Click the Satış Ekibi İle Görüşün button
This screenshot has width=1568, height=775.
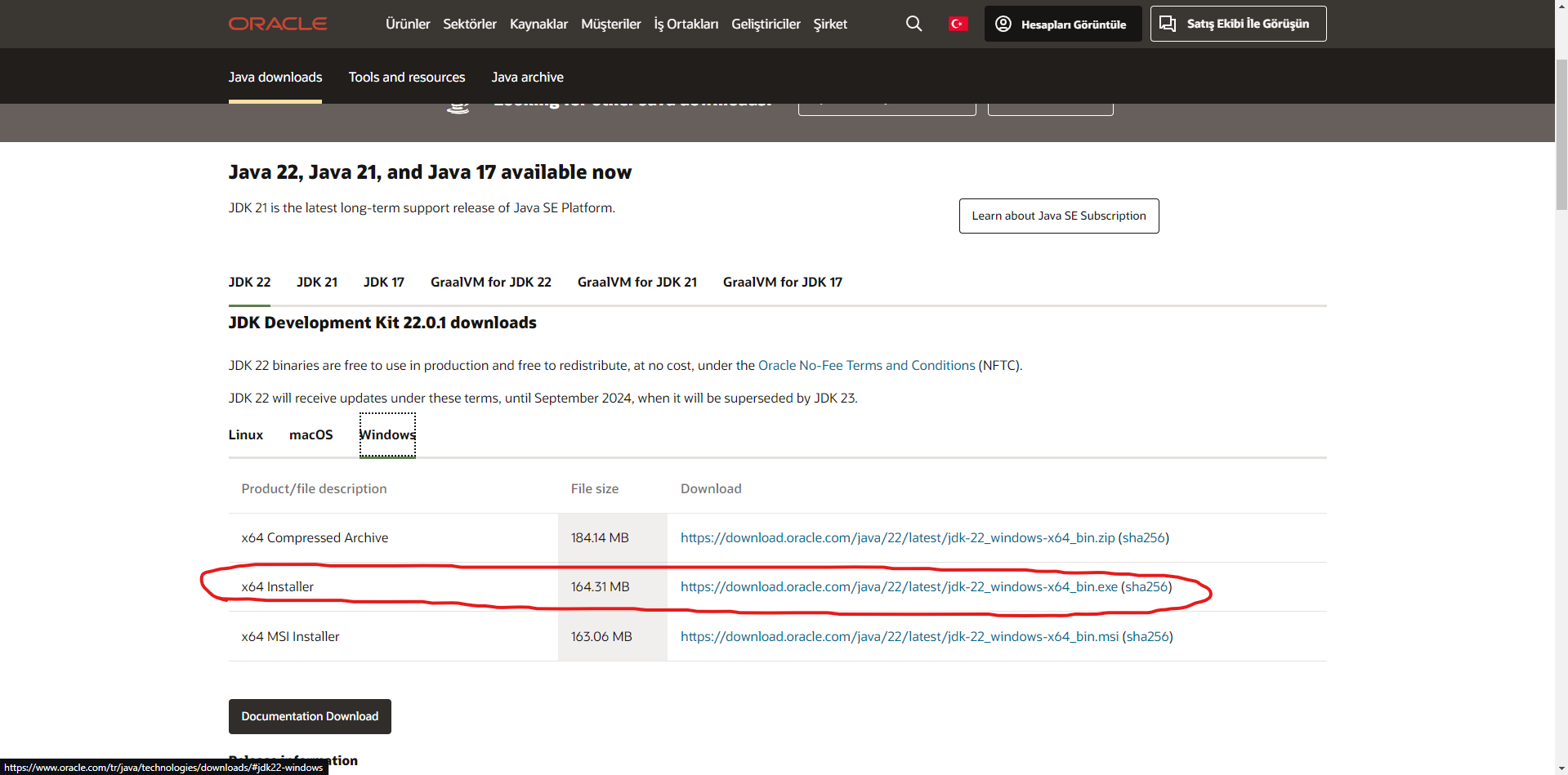[x=1238, y=24]
